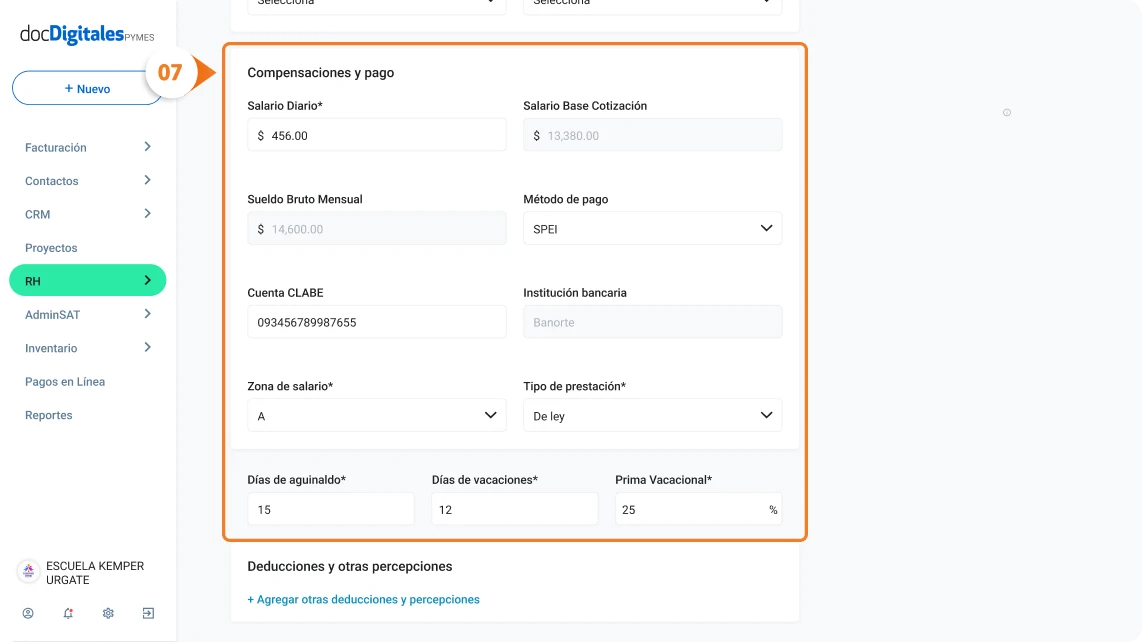Click the Salario Diario input field
The image size is (1142, 642).
pyautogui.click(x=377, y=135)
